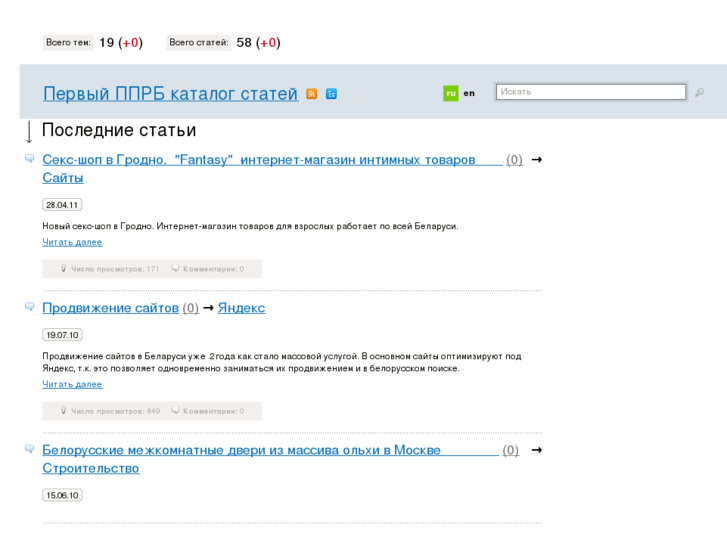727x545 pixels.
Task: Click the Последние статьи heading
Action: click(x=119, y=130)
